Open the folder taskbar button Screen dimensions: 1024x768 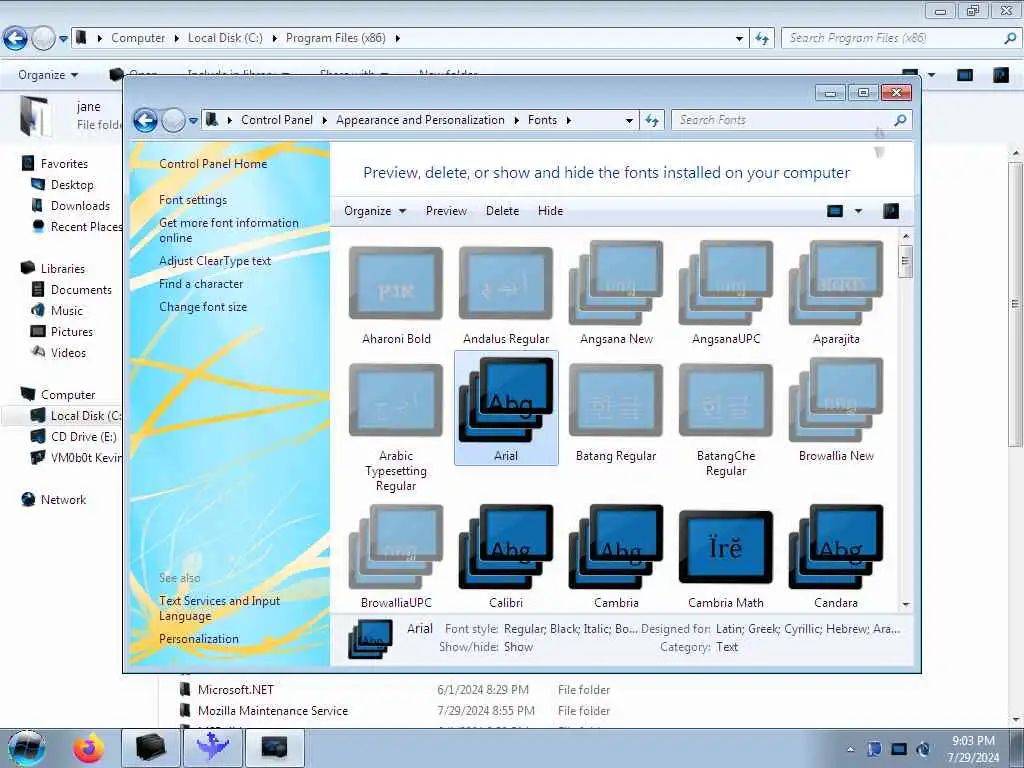pos(151,748)
